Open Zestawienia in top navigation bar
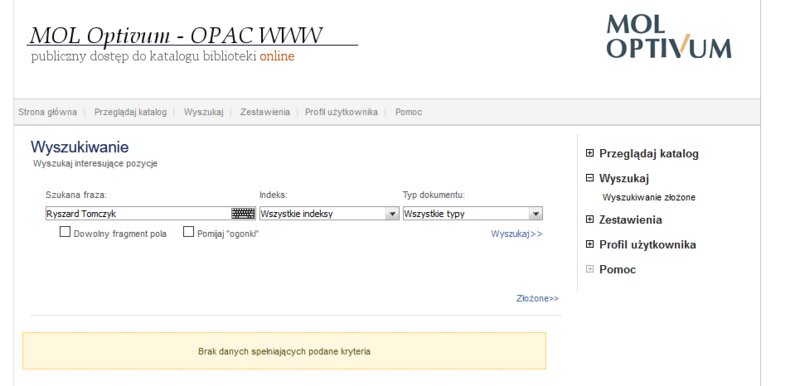The height and width of the screenshot is (386, 800). (x=265, y=112)
